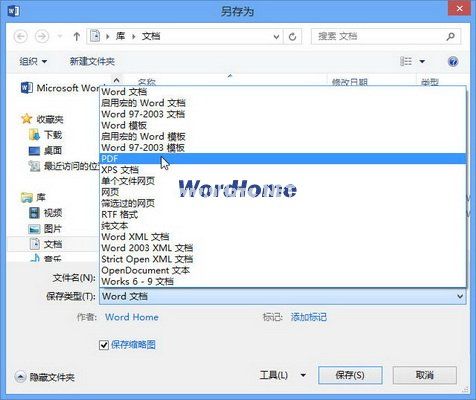Image resolution: width=476 pixels, height=400 pixels.
Task: Toggle the 保存缩略图 checkbox
Action: [x=104, y=345]
